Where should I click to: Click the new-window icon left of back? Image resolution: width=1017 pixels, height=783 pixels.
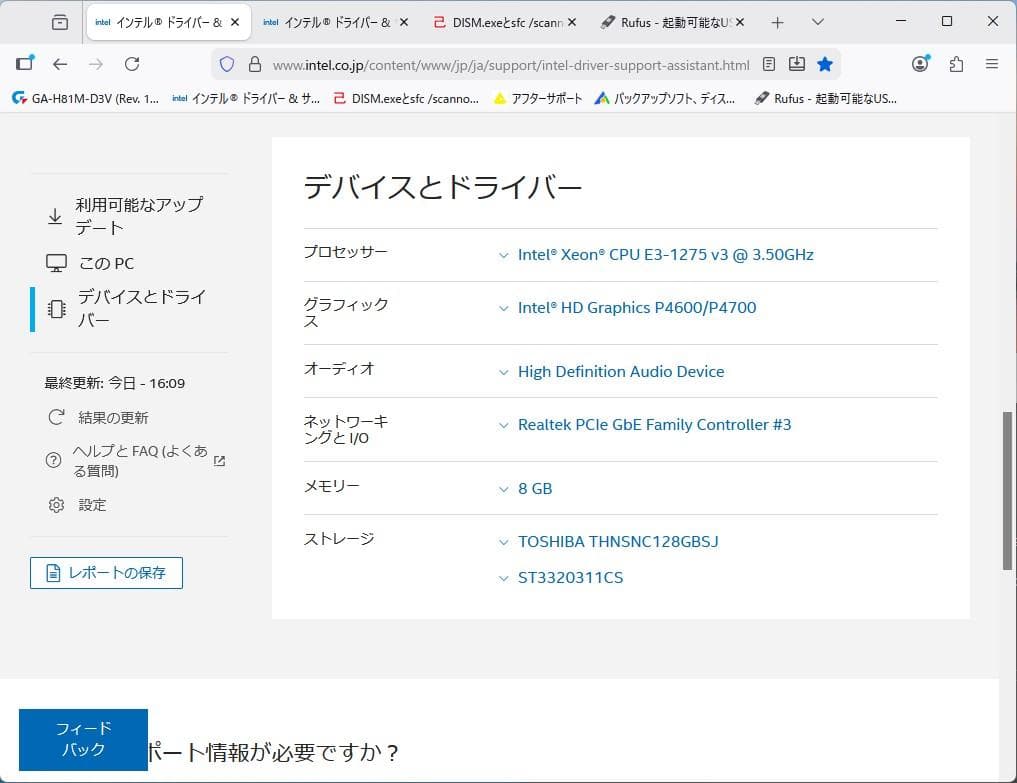coord(25,63)
